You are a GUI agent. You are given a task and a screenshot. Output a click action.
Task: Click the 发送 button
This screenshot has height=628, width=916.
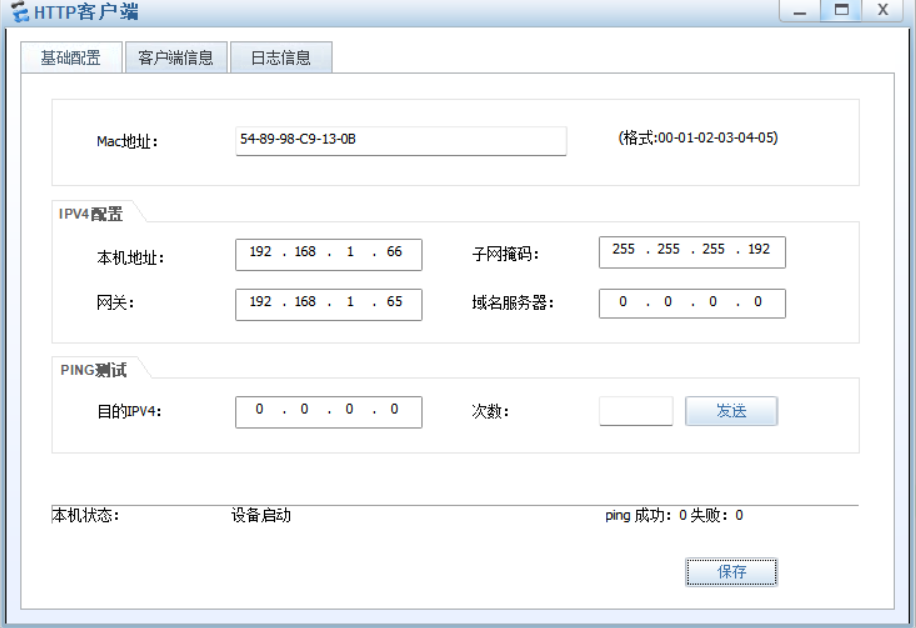pos(731,411)
